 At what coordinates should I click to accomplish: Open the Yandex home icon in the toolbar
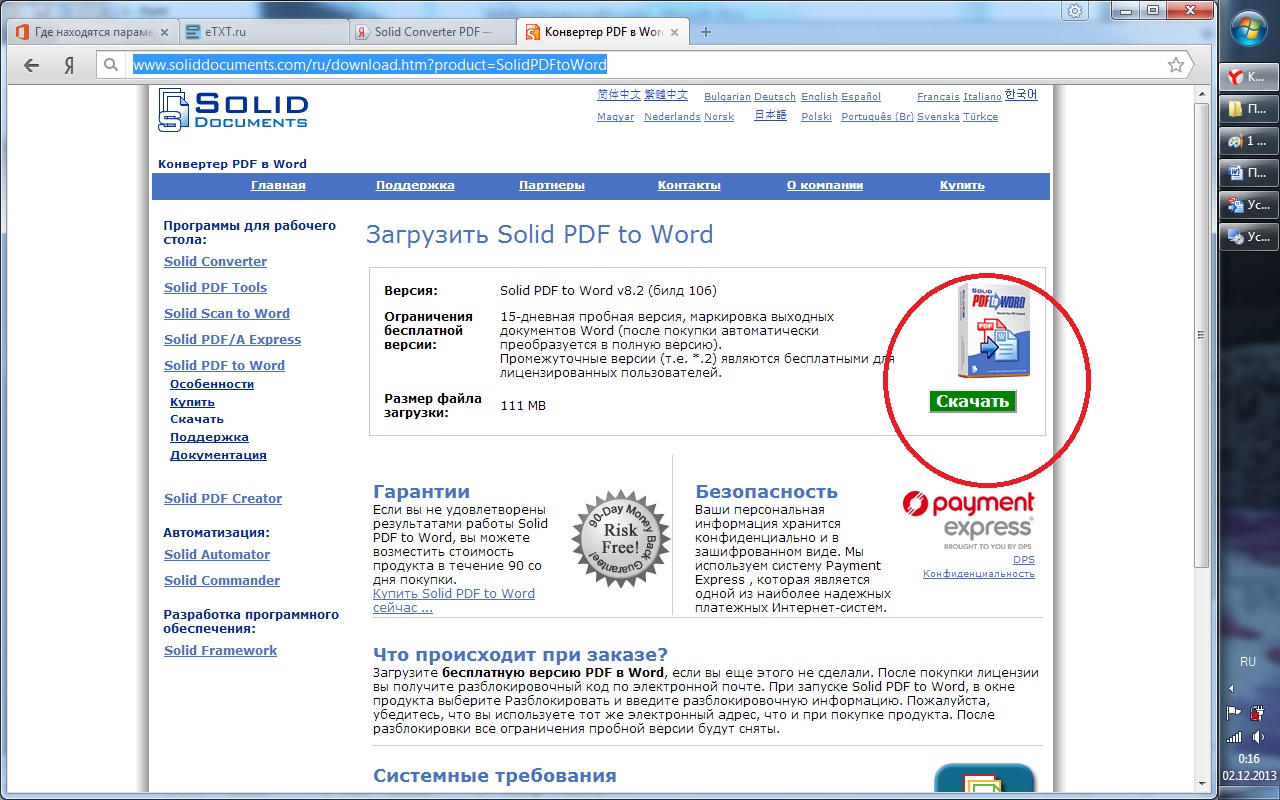pyautogui.click(x=69, y=65)
